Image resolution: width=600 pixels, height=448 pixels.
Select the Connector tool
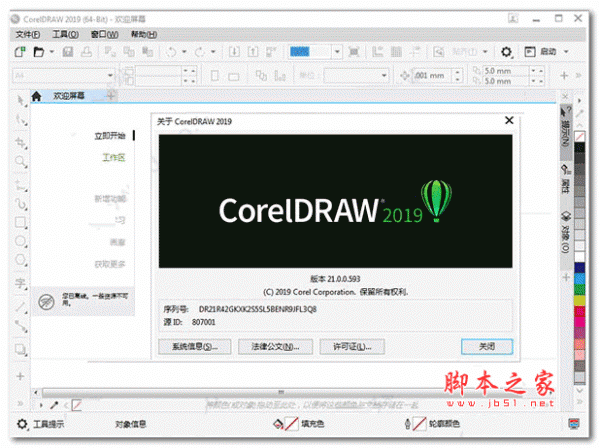point(21,326)
